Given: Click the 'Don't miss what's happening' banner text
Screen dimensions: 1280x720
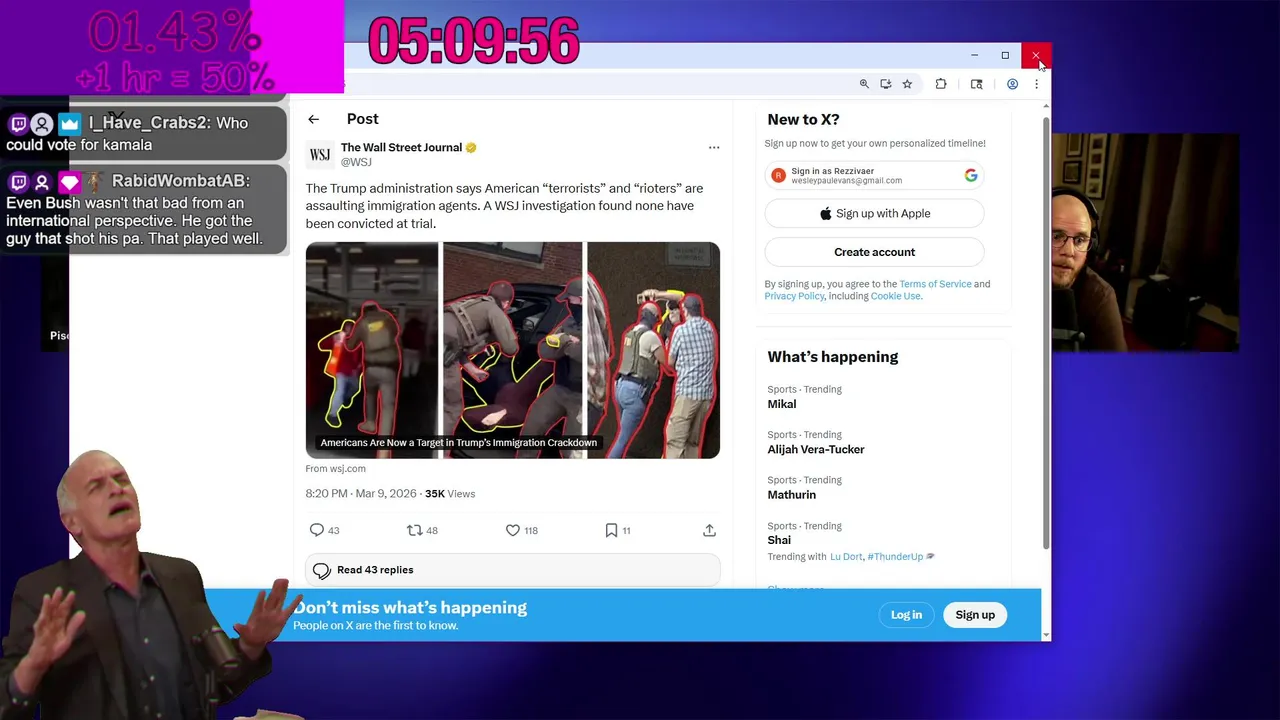Looking at the screenshot, I should 410,608.
